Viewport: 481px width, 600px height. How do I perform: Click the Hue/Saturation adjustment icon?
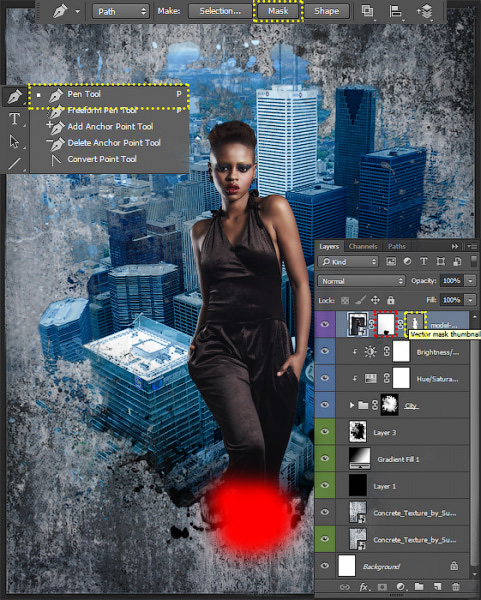370,378
